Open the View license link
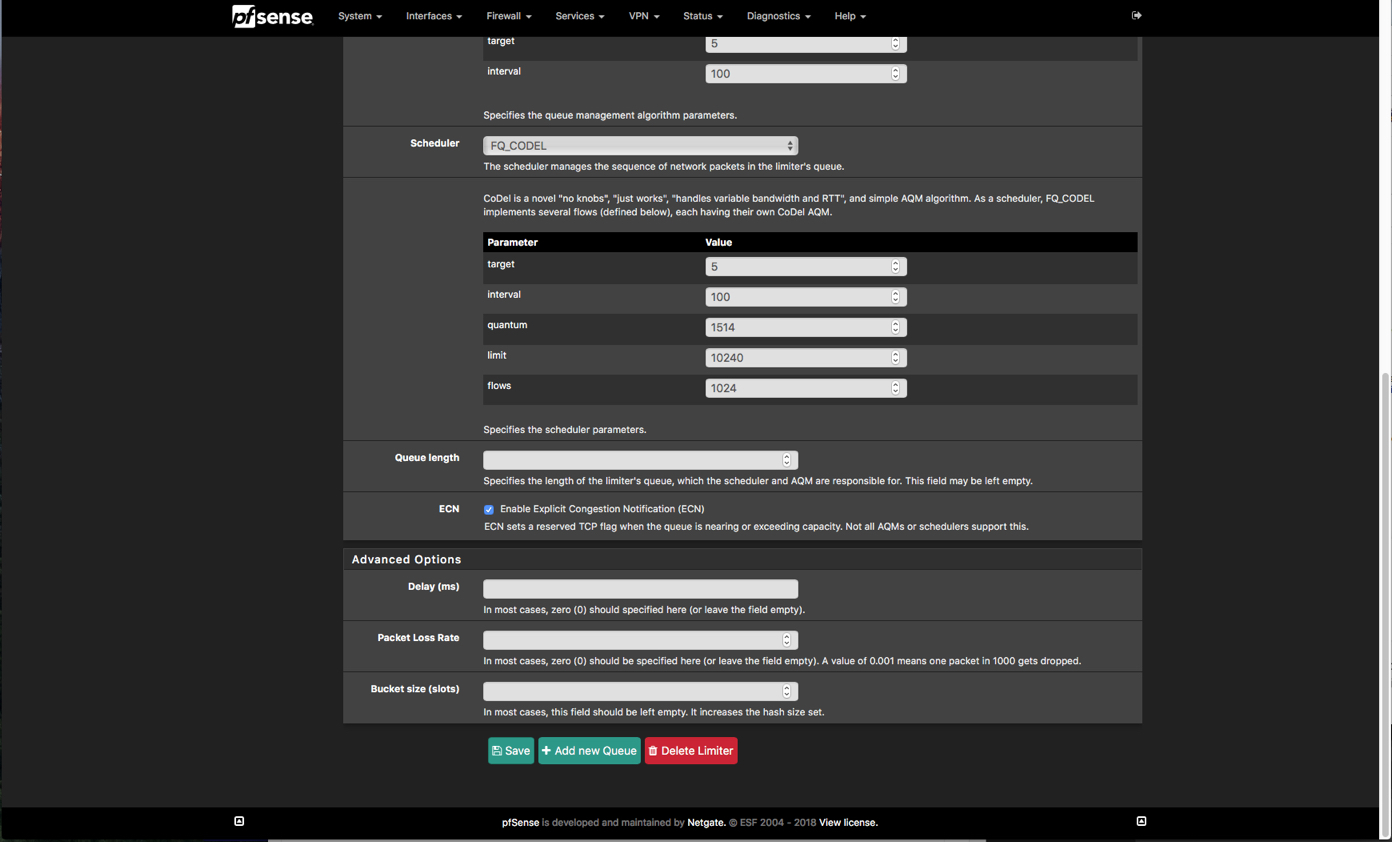This screenshot has width=1392, height=842. click(x=848, y=823)
